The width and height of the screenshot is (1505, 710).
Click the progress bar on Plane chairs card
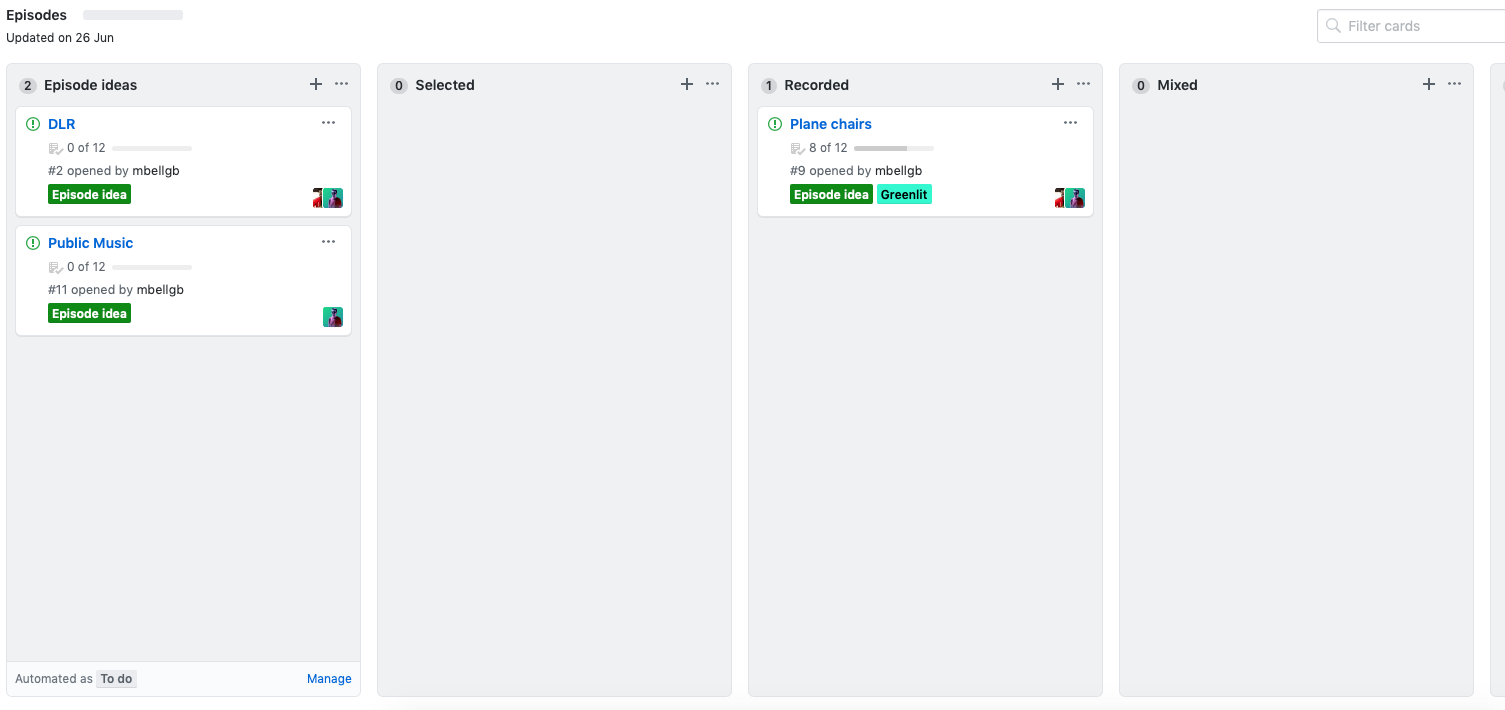click(896, 147)
